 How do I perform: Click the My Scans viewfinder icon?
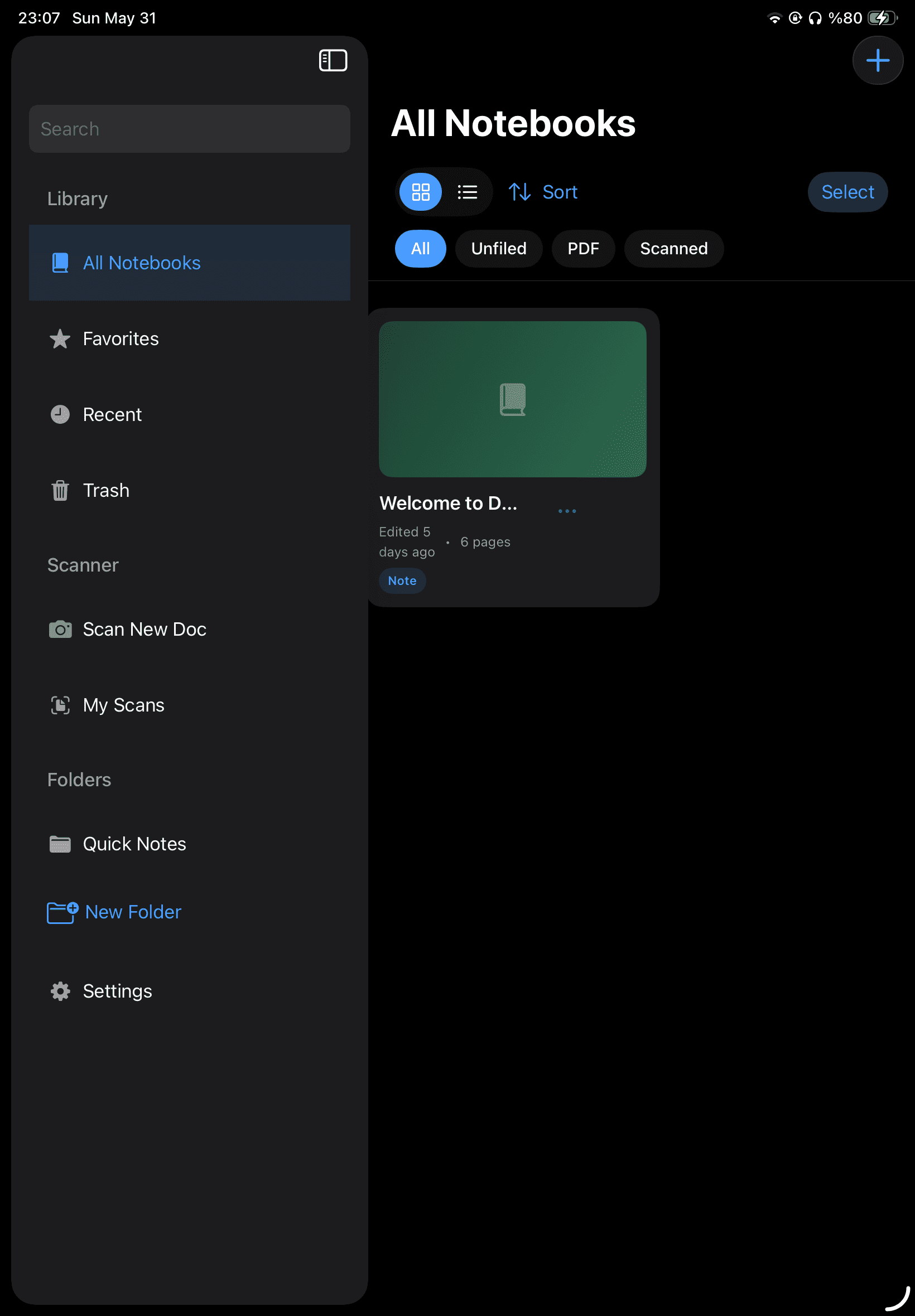(60, 705)
